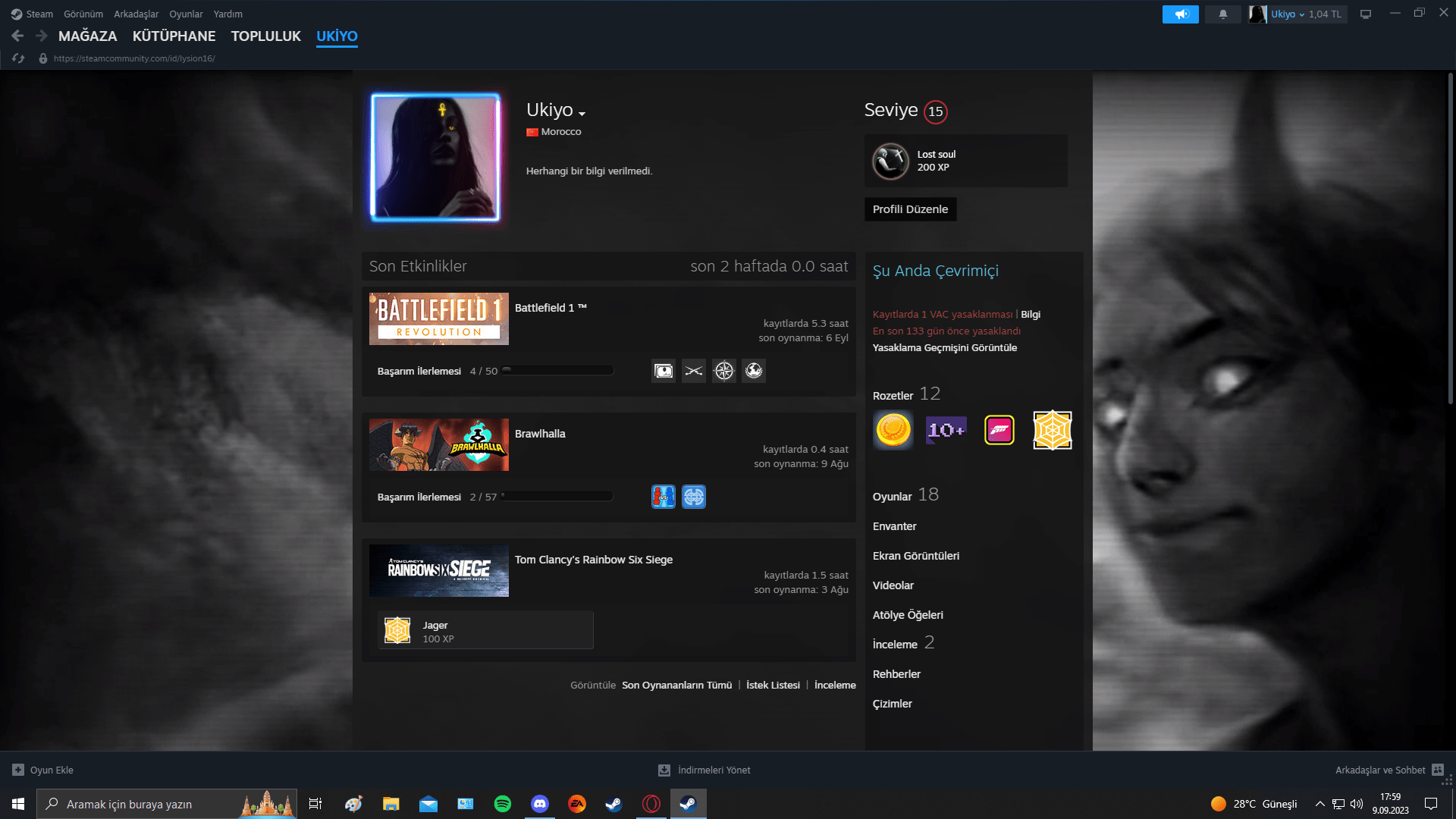Go back with the left arrow
This screenshot has width=1456, height=819.
tap(17, 36)
